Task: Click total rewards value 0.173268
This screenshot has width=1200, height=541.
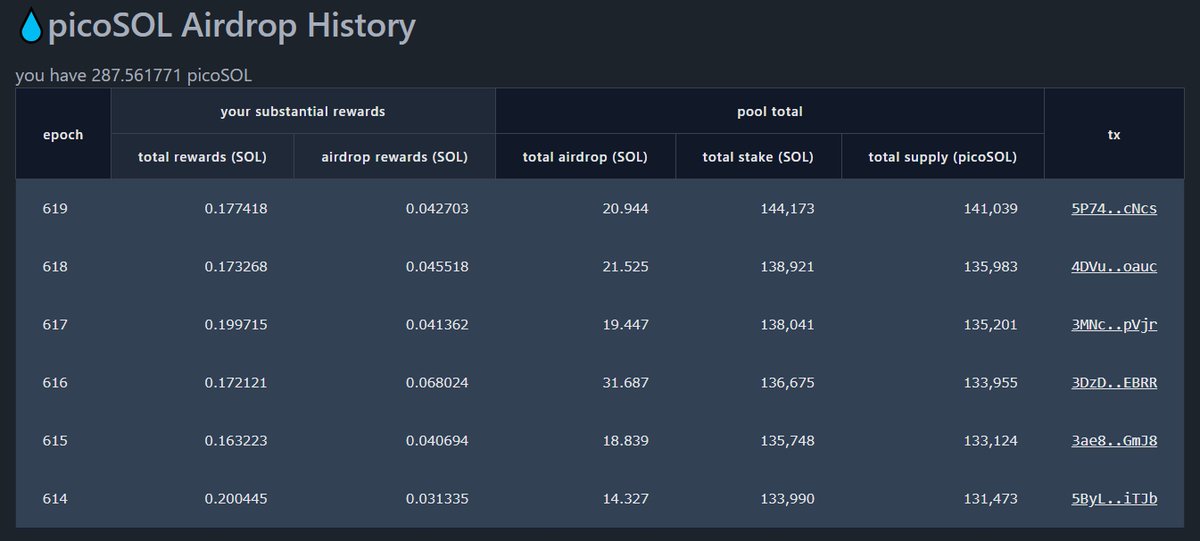Action: point(236,267)
